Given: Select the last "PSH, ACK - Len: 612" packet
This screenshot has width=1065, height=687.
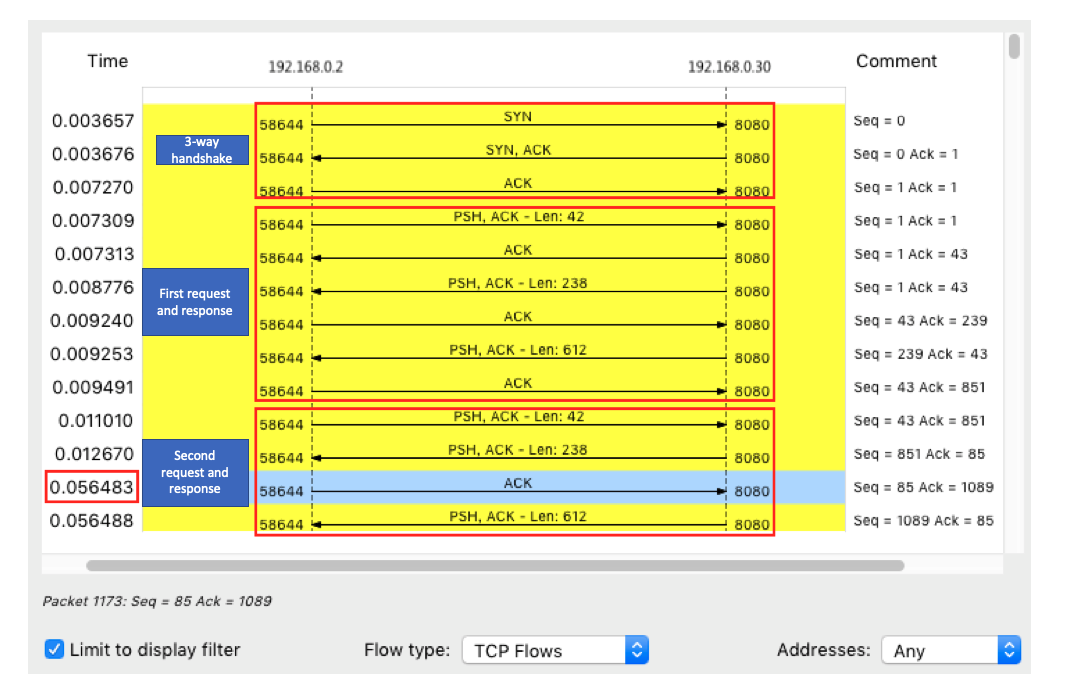Looking at the screenshot, I should point(517,522).
